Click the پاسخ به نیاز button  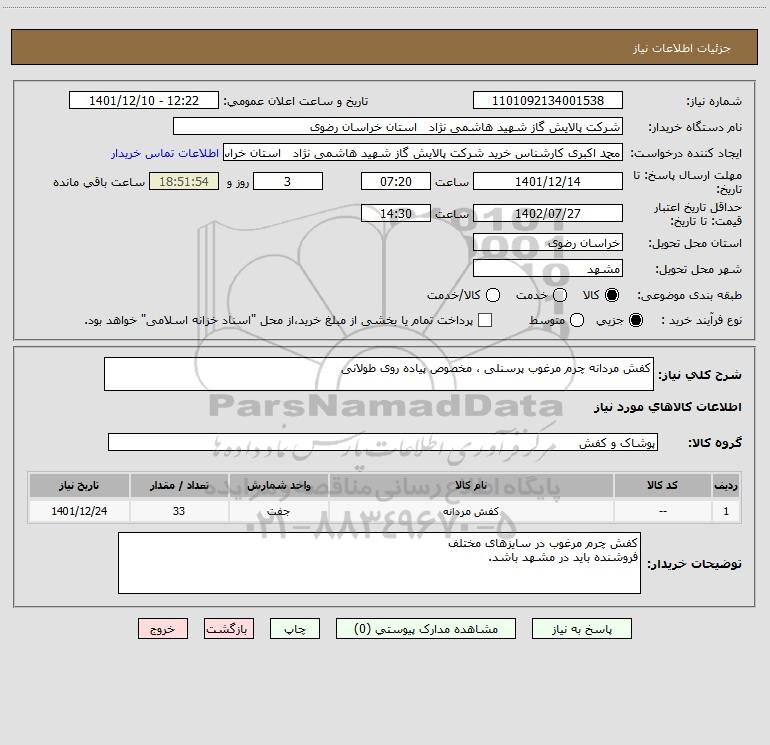click(581, 629)
